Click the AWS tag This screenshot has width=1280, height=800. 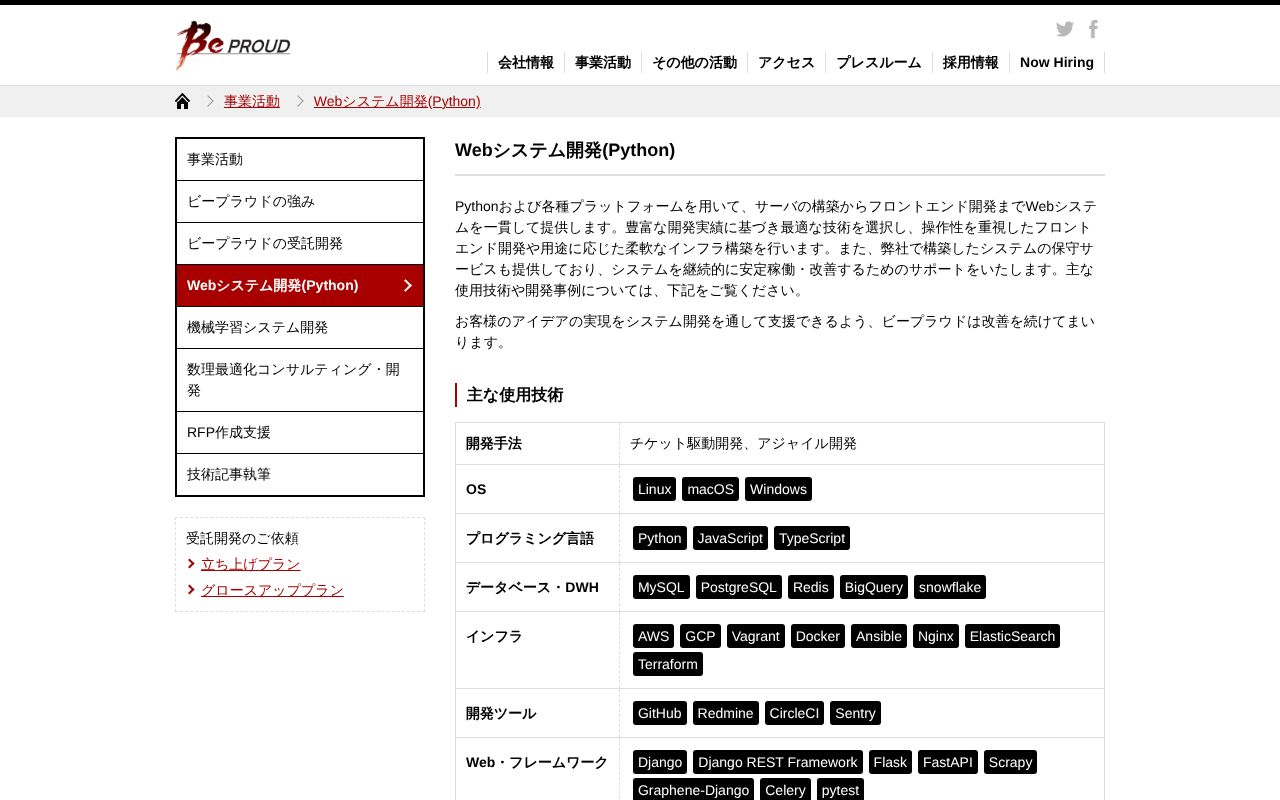pyautogui.click(x=654, y=636)
